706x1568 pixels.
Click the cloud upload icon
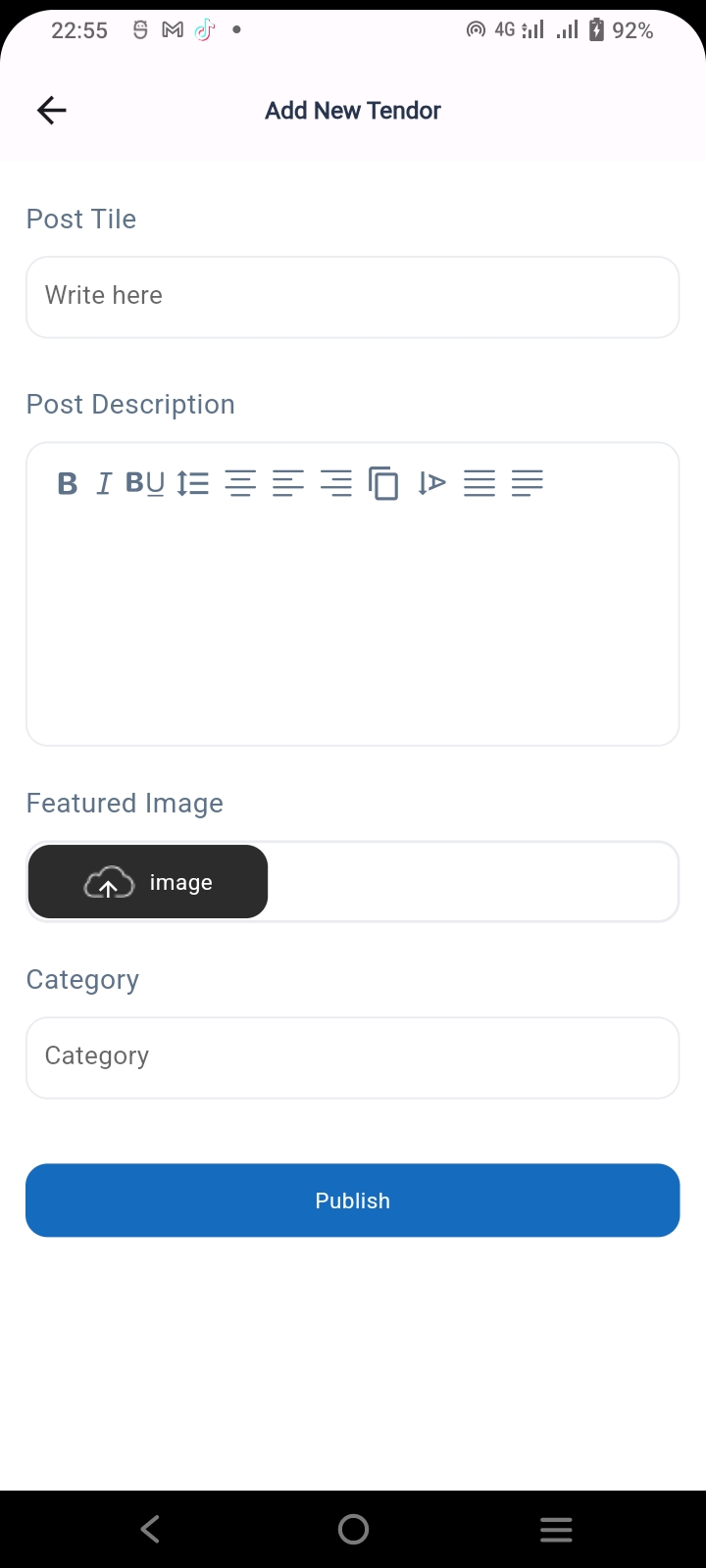pos(109,883)
